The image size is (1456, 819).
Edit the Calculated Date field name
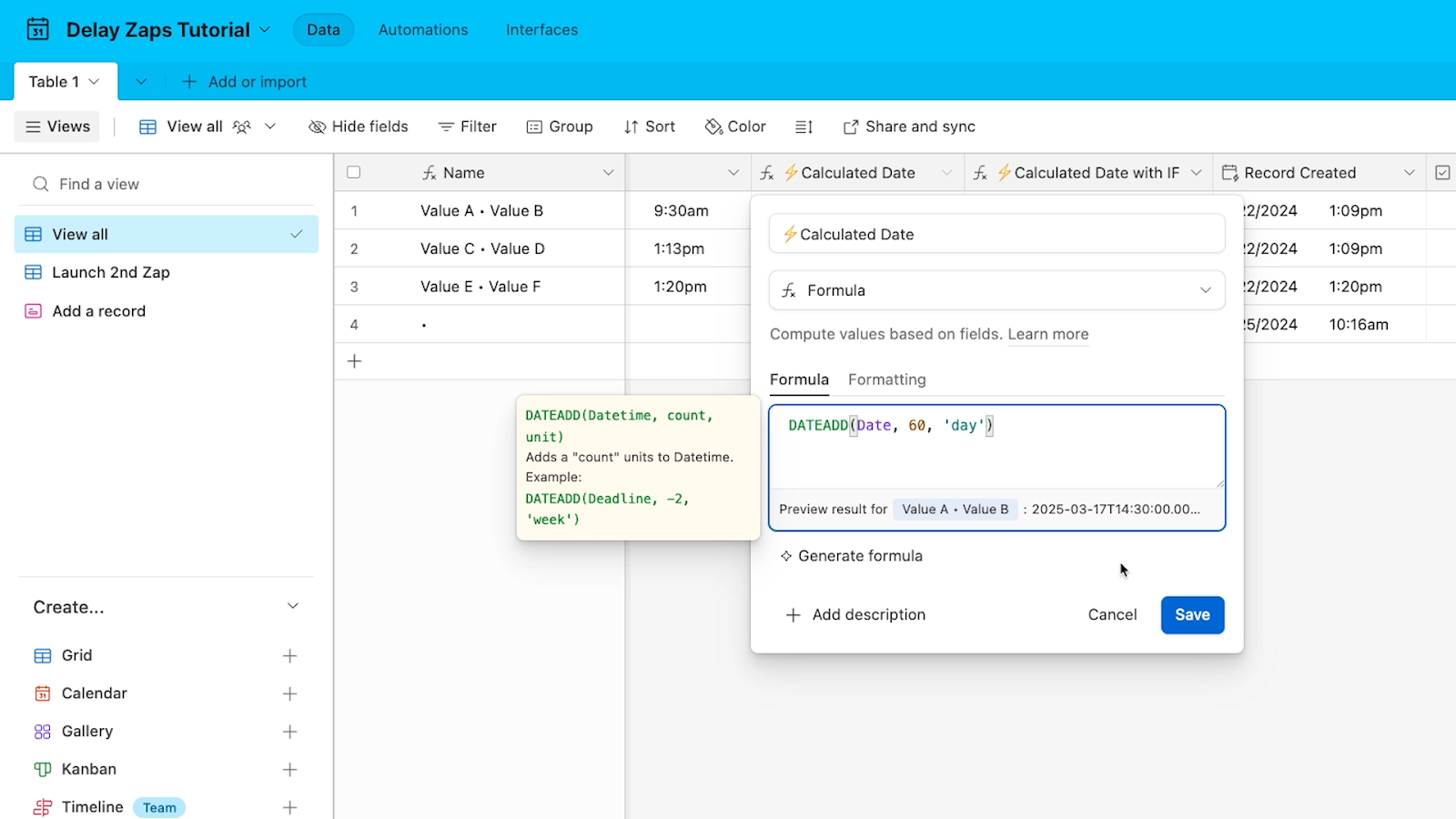pyautogui.click(x=996, y=234)
